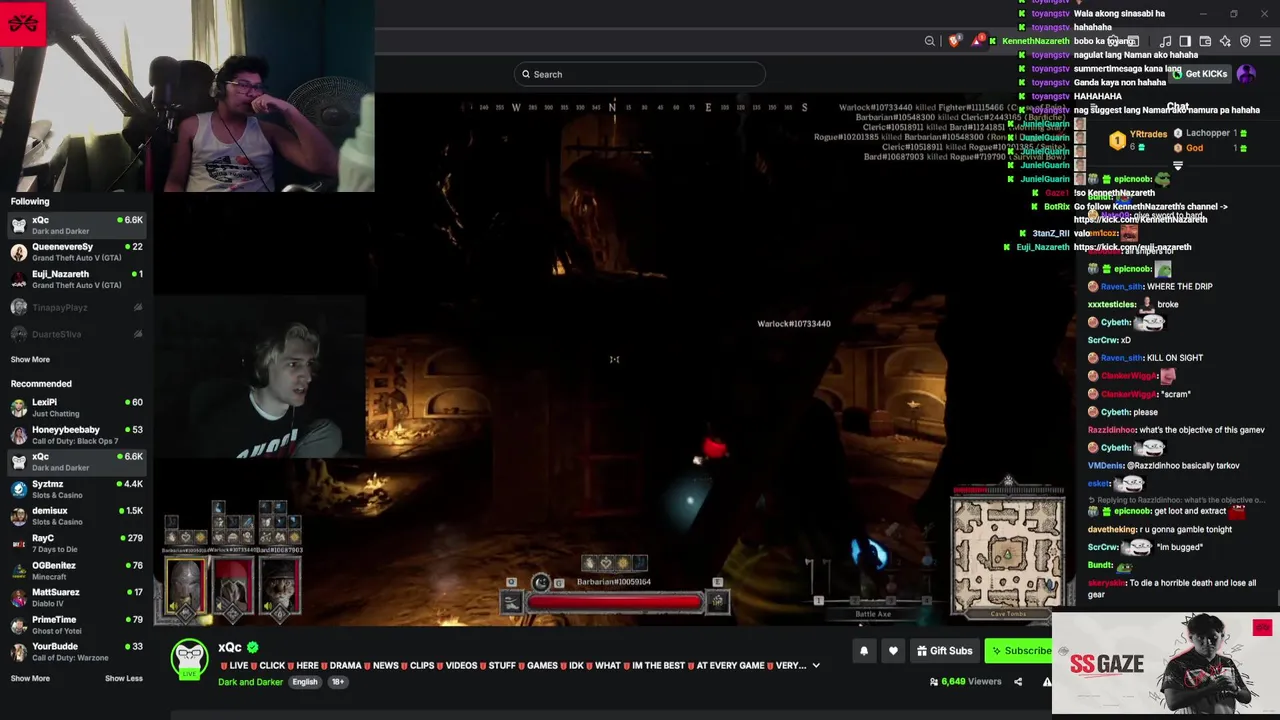Open the Brave Wallet icon
Image resolution: width=1280 pixels, height=720 pixels.
pos(1205,41)
